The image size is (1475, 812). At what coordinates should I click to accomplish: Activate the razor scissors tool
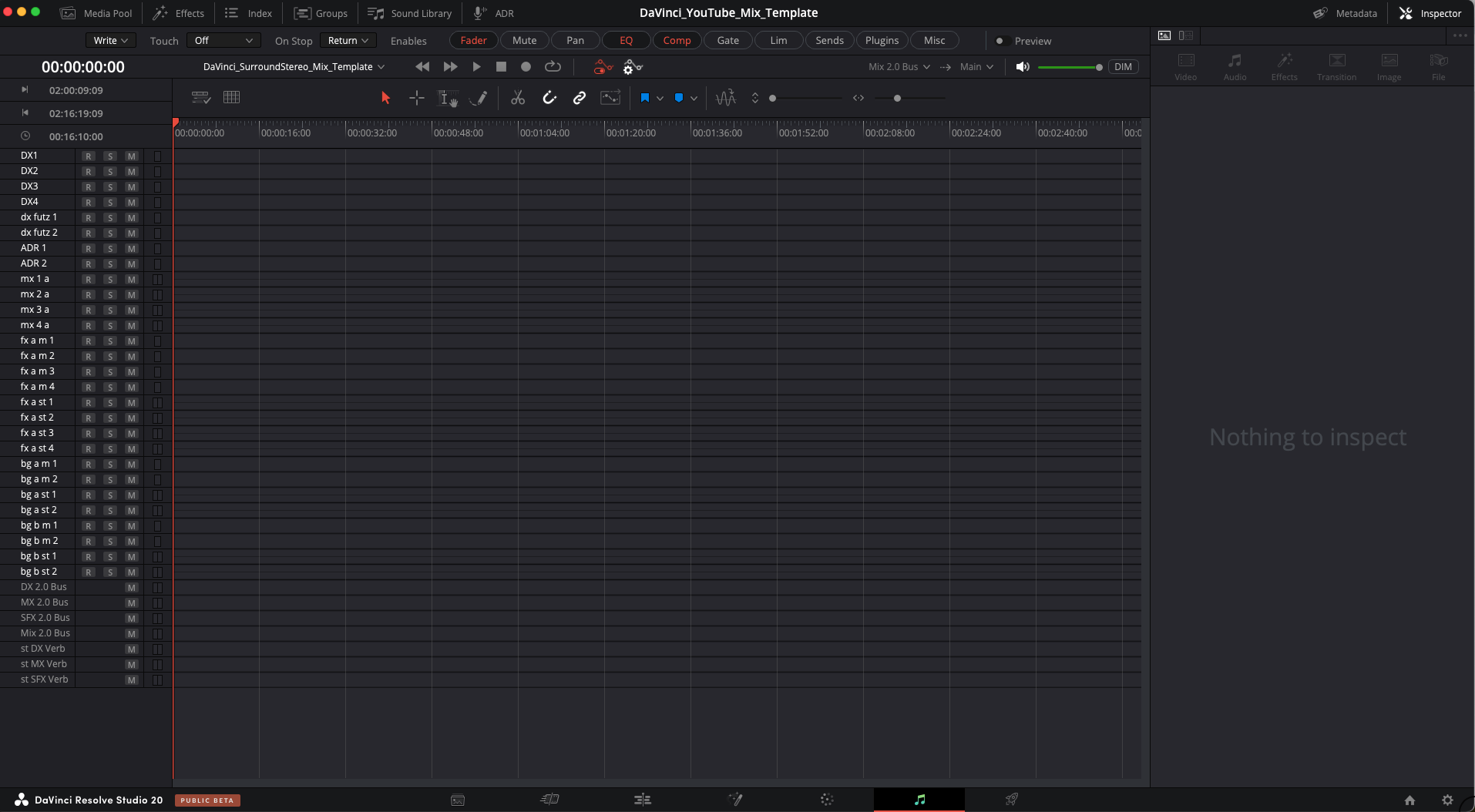[x=518, y=98]
